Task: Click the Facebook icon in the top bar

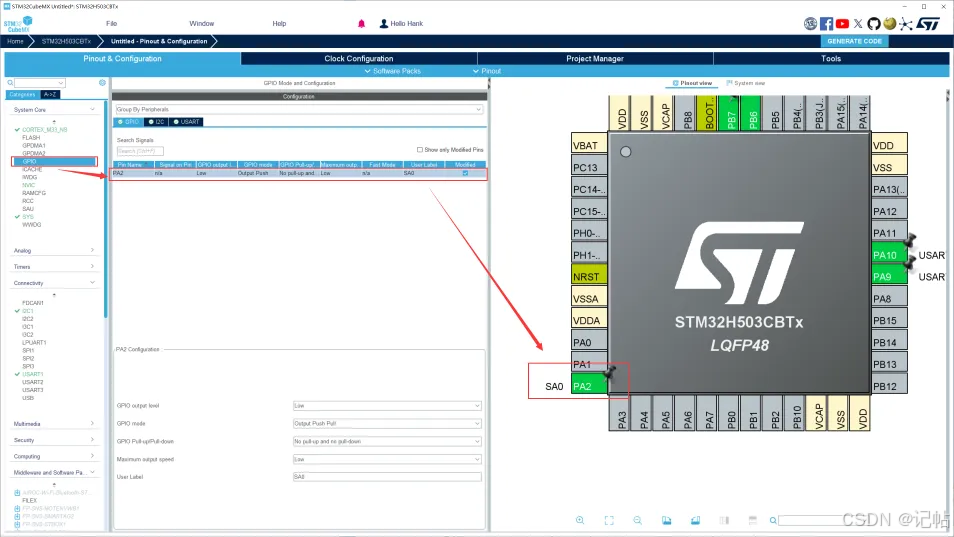Action: coord(826,23)
